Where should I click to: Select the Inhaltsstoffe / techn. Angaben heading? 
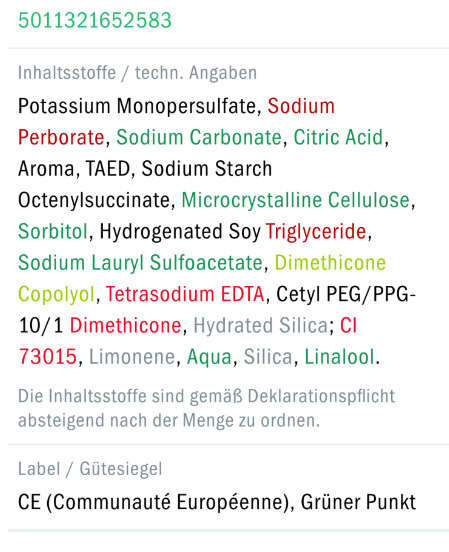click(137, 73)
